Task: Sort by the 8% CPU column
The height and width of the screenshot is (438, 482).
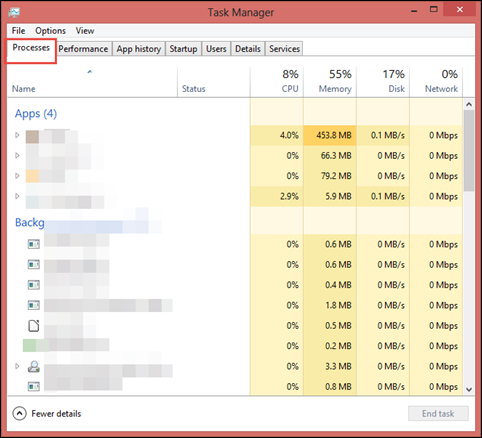Action: (277, 82)
